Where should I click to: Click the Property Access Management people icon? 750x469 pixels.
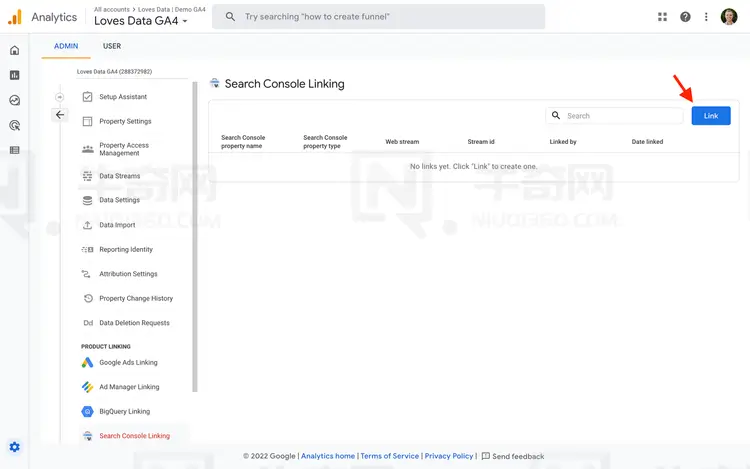tap(88, 149)
